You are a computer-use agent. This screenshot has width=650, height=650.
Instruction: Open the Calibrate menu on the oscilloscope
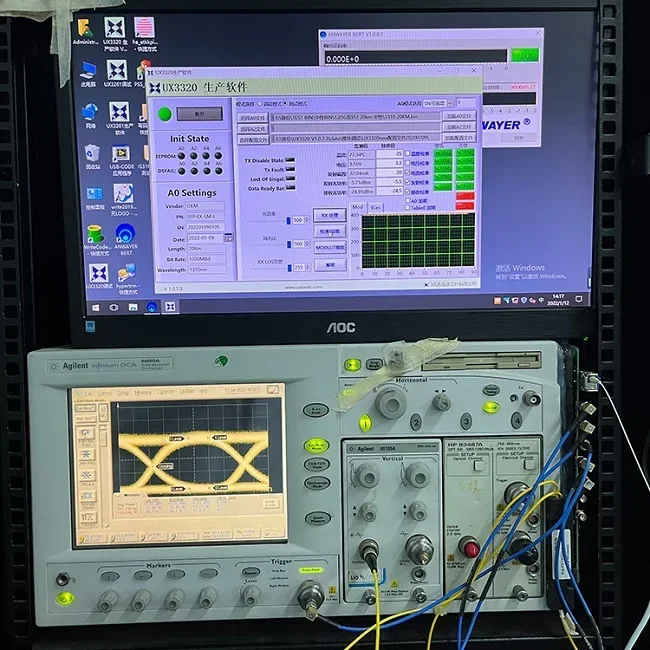pos(166,392)
